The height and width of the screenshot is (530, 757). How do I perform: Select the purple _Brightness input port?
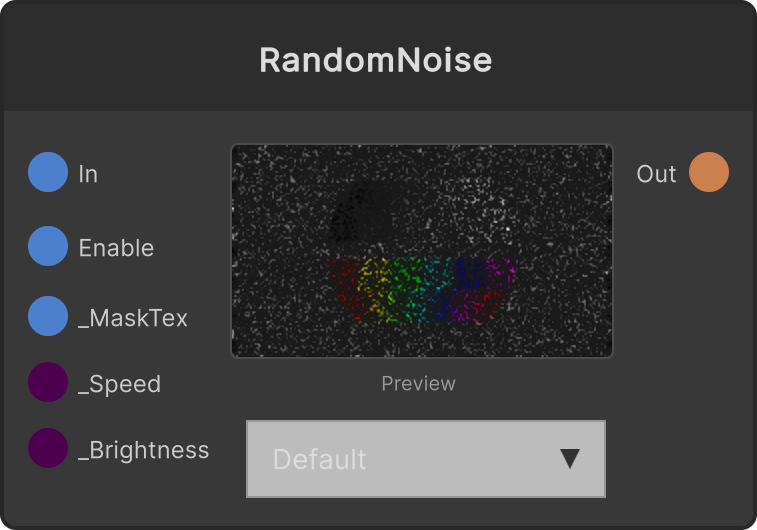click(x=48, y=448)
